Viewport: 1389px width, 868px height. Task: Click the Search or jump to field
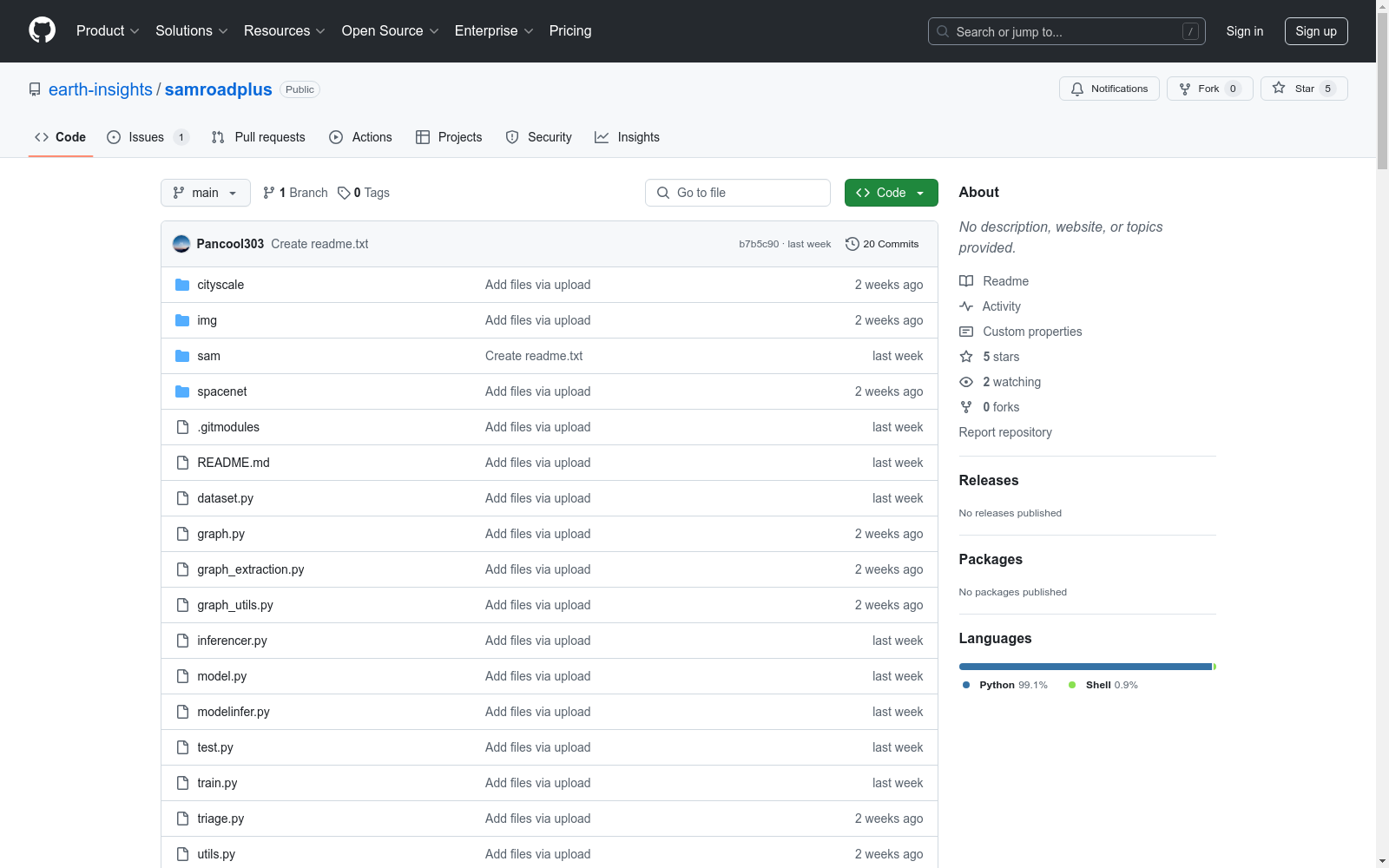click(1067, 31)
